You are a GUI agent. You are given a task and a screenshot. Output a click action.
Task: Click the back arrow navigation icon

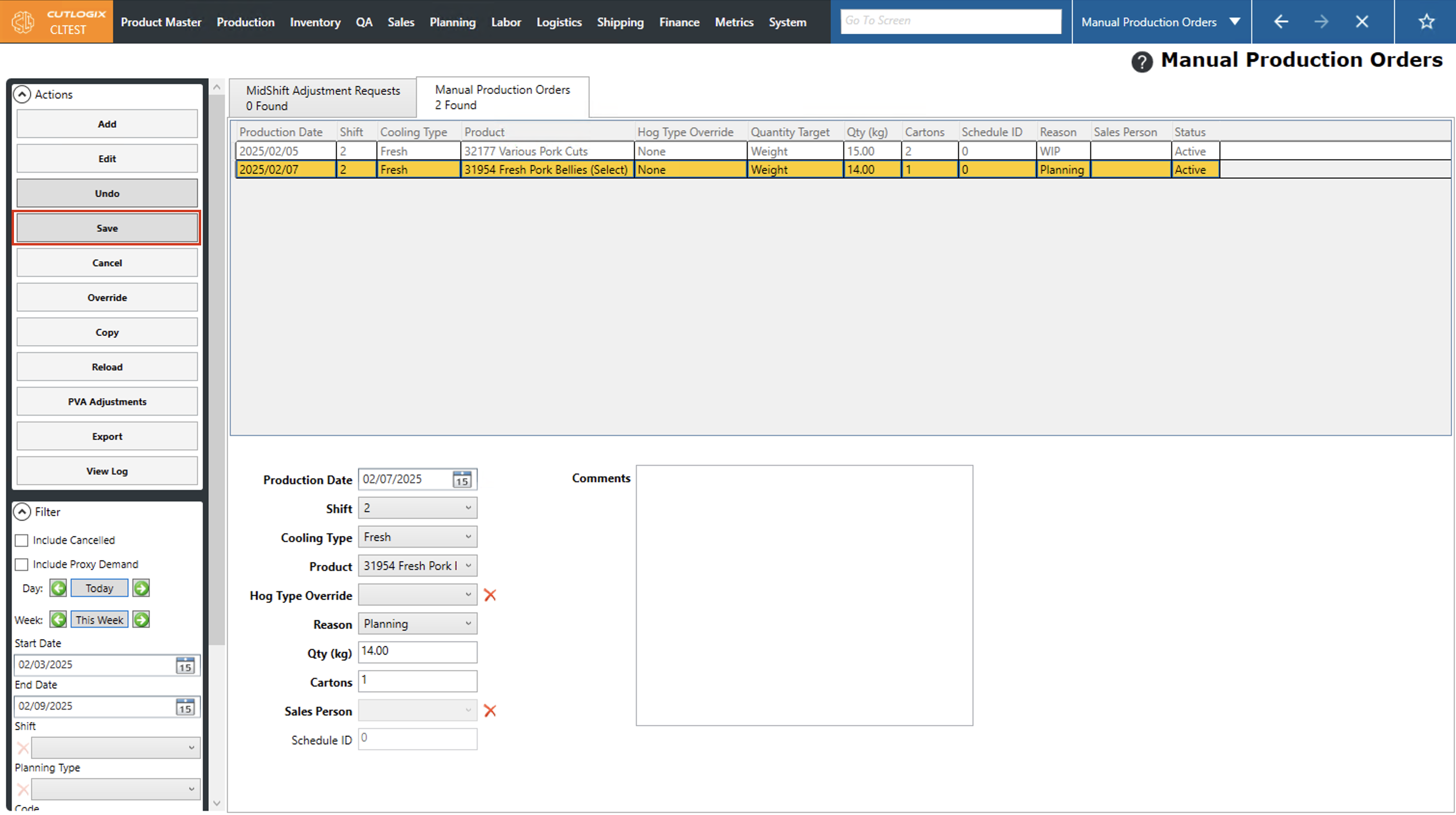click(x=1281, y=22)
